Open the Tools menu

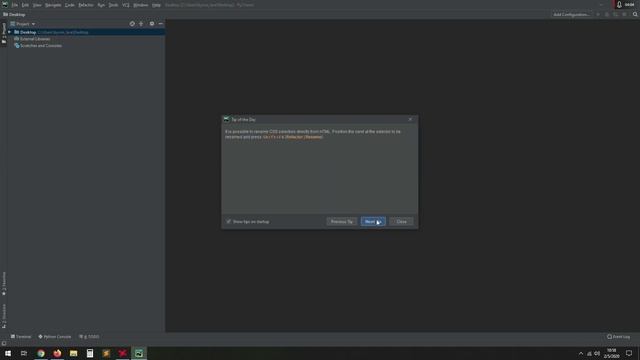(113, 5)
